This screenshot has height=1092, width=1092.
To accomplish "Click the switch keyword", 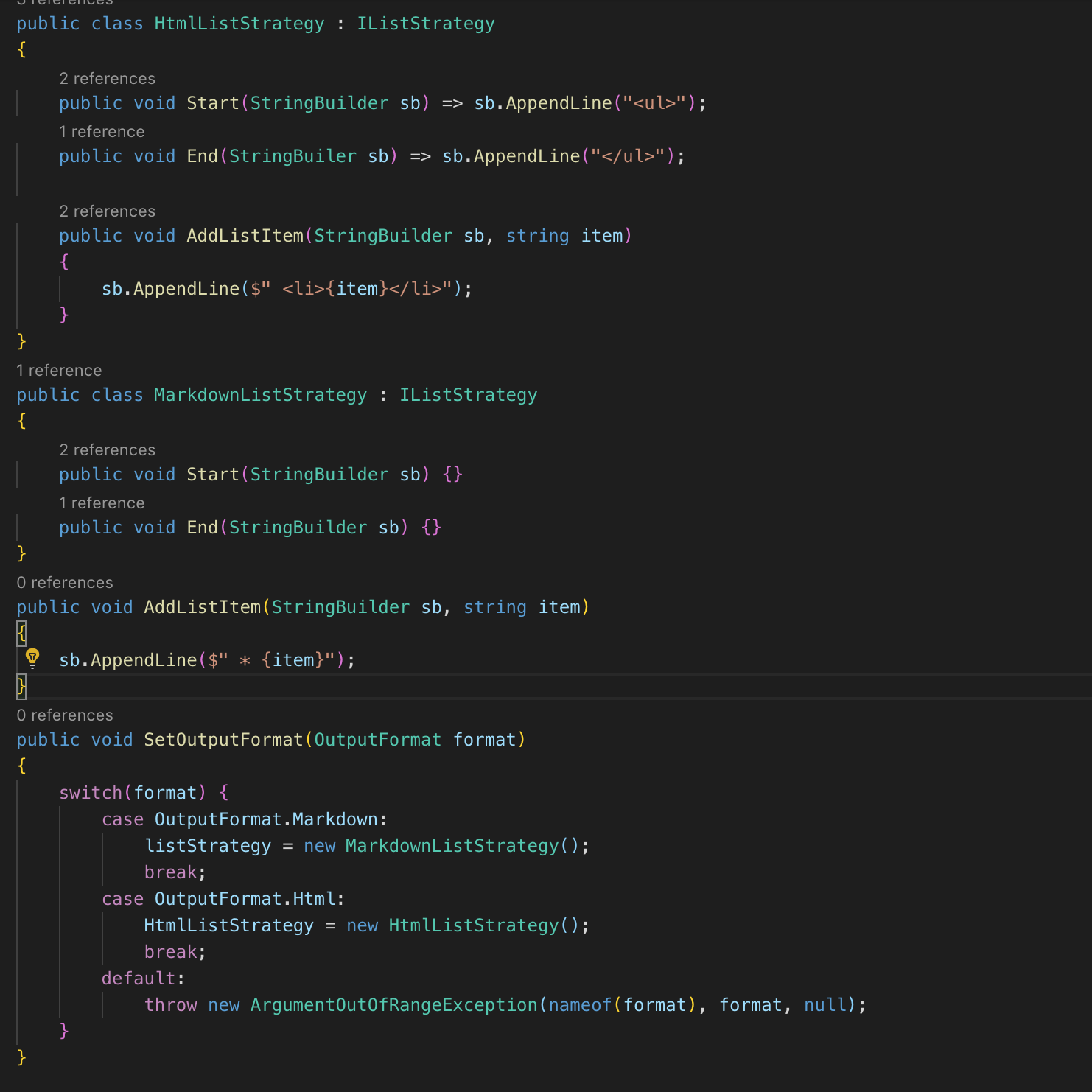I will 91,793.
